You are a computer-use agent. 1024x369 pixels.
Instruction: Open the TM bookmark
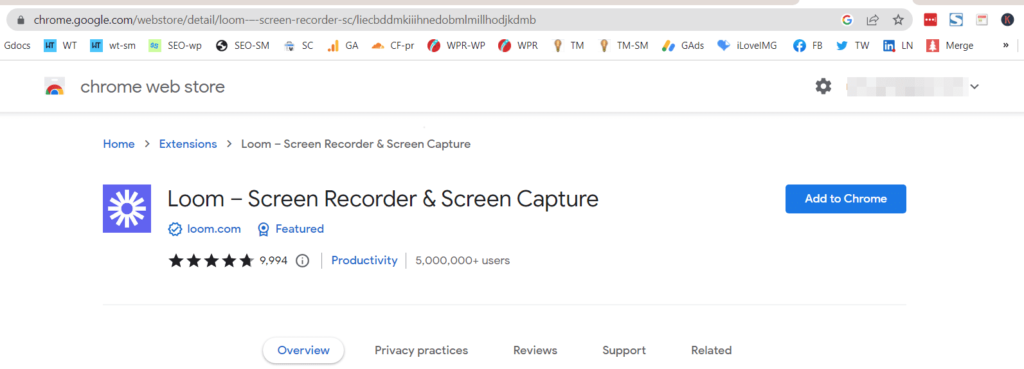coord(568,46)
